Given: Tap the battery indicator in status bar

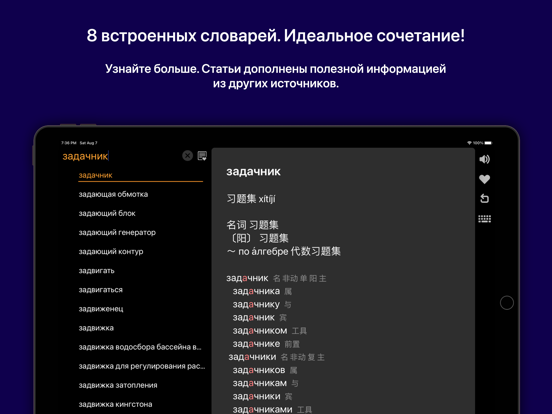Looking at the screenshot, I should pos(488,143).
